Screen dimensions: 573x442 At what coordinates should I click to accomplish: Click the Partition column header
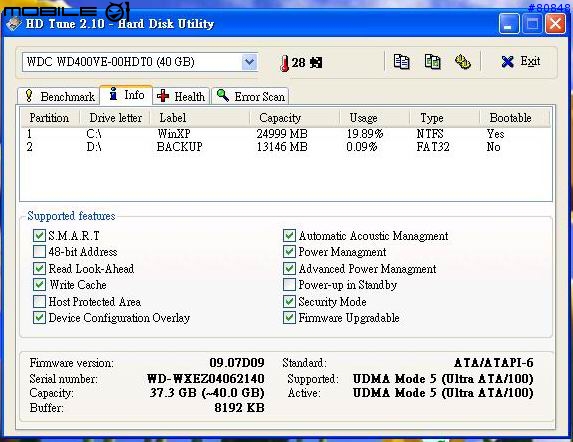(50, 118)
